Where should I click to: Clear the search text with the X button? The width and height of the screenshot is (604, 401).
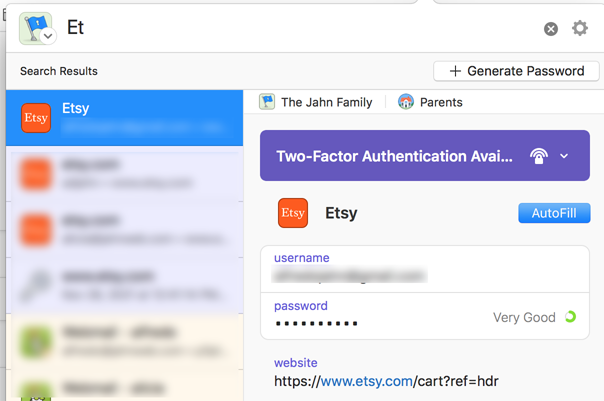tap(550, 29)
